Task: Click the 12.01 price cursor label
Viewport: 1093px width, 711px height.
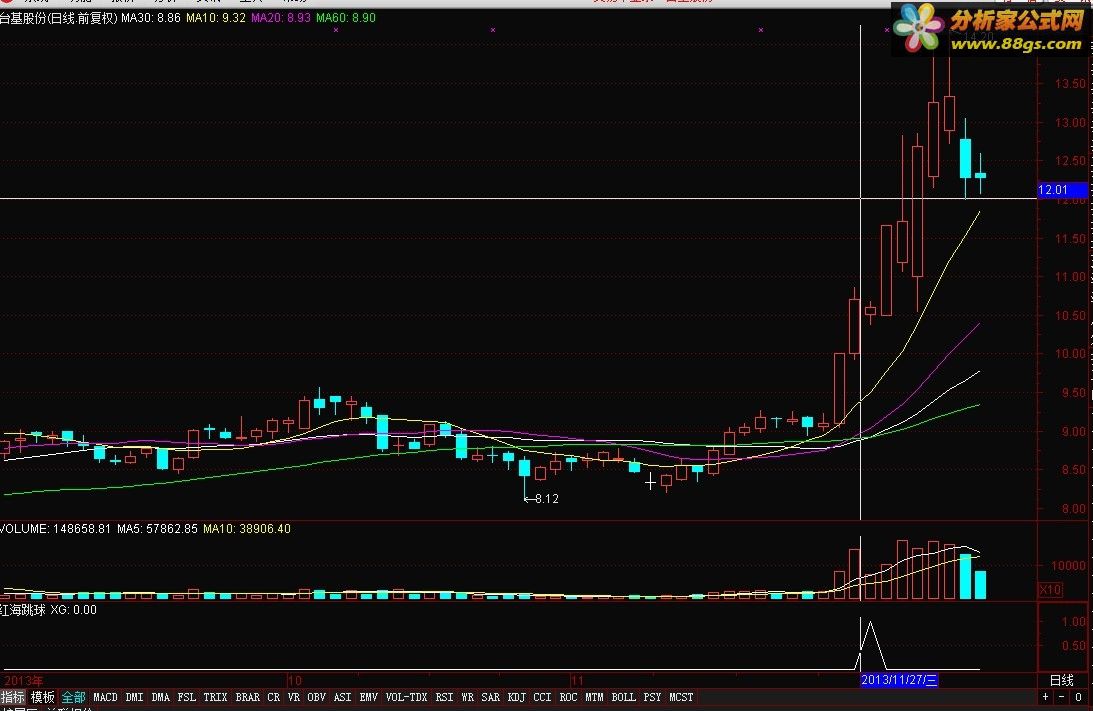Action: point(1062,190)
